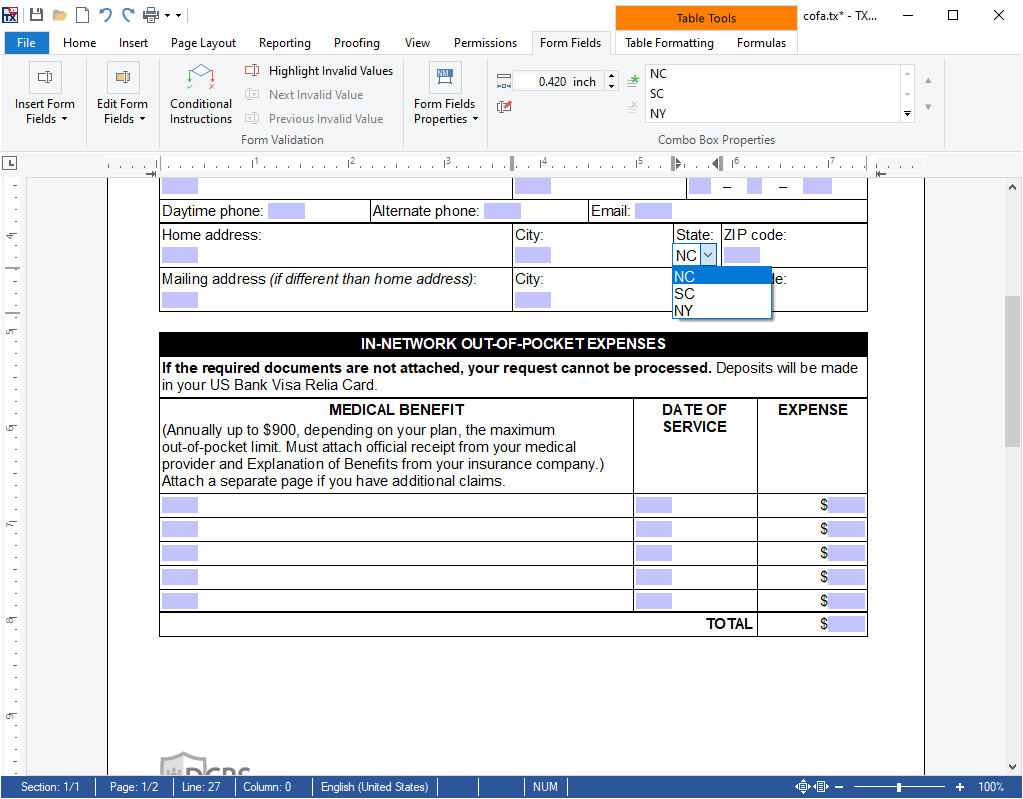Switch to the Table Formatting tab
This screenshot has width=1023, height=799.
pyautogui.click(x=668, y=43)
